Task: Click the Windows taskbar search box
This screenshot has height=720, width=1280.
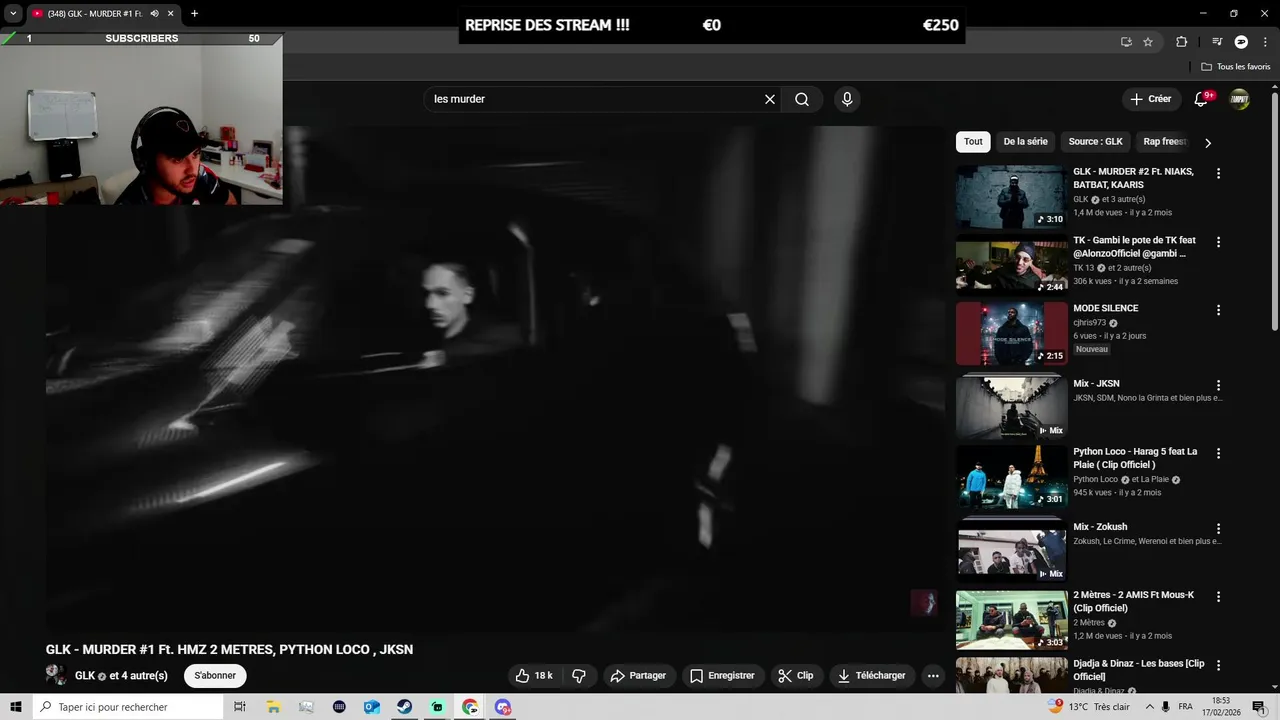Action: (128, 707)
